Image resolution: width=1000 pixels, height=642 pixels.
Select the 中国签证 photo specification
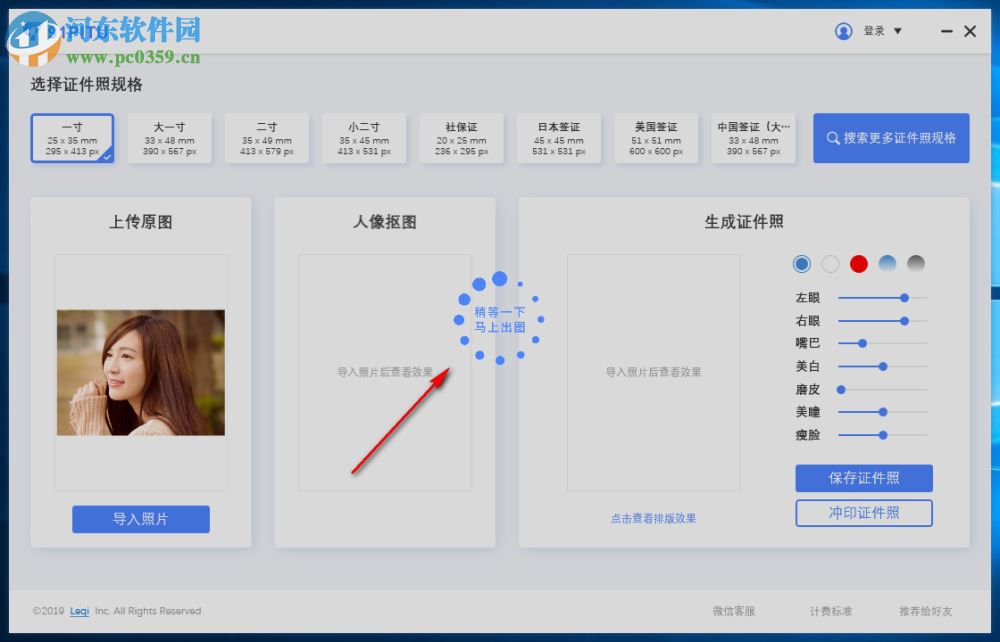[x=753, y=138]
